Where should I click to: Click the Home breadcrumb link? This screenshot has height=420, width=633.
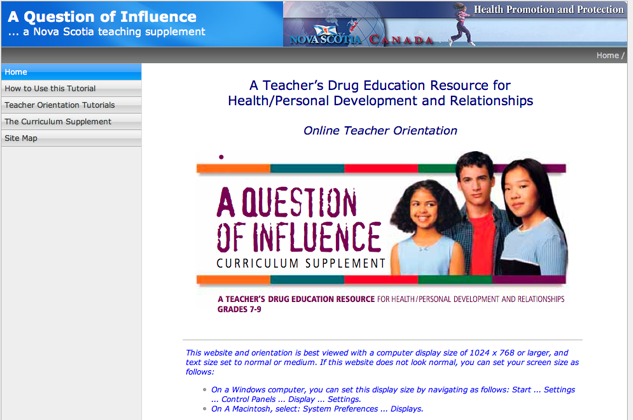point(607,56)
